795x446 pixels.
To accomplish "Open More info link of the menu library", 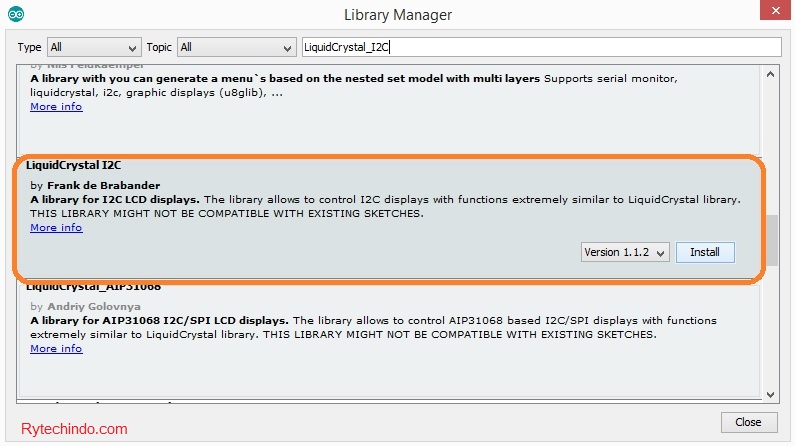I will coord(56,106).
